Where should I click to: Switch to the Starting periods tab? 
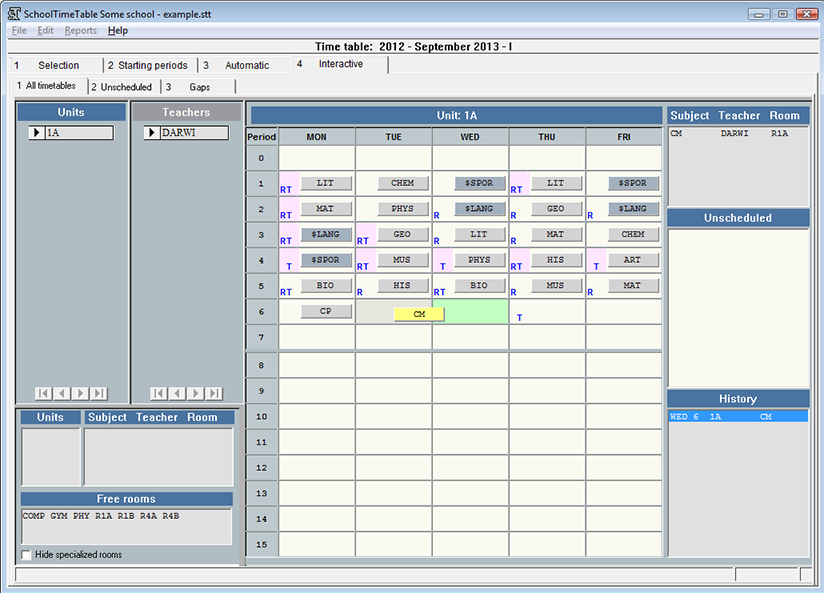[150, 65]
